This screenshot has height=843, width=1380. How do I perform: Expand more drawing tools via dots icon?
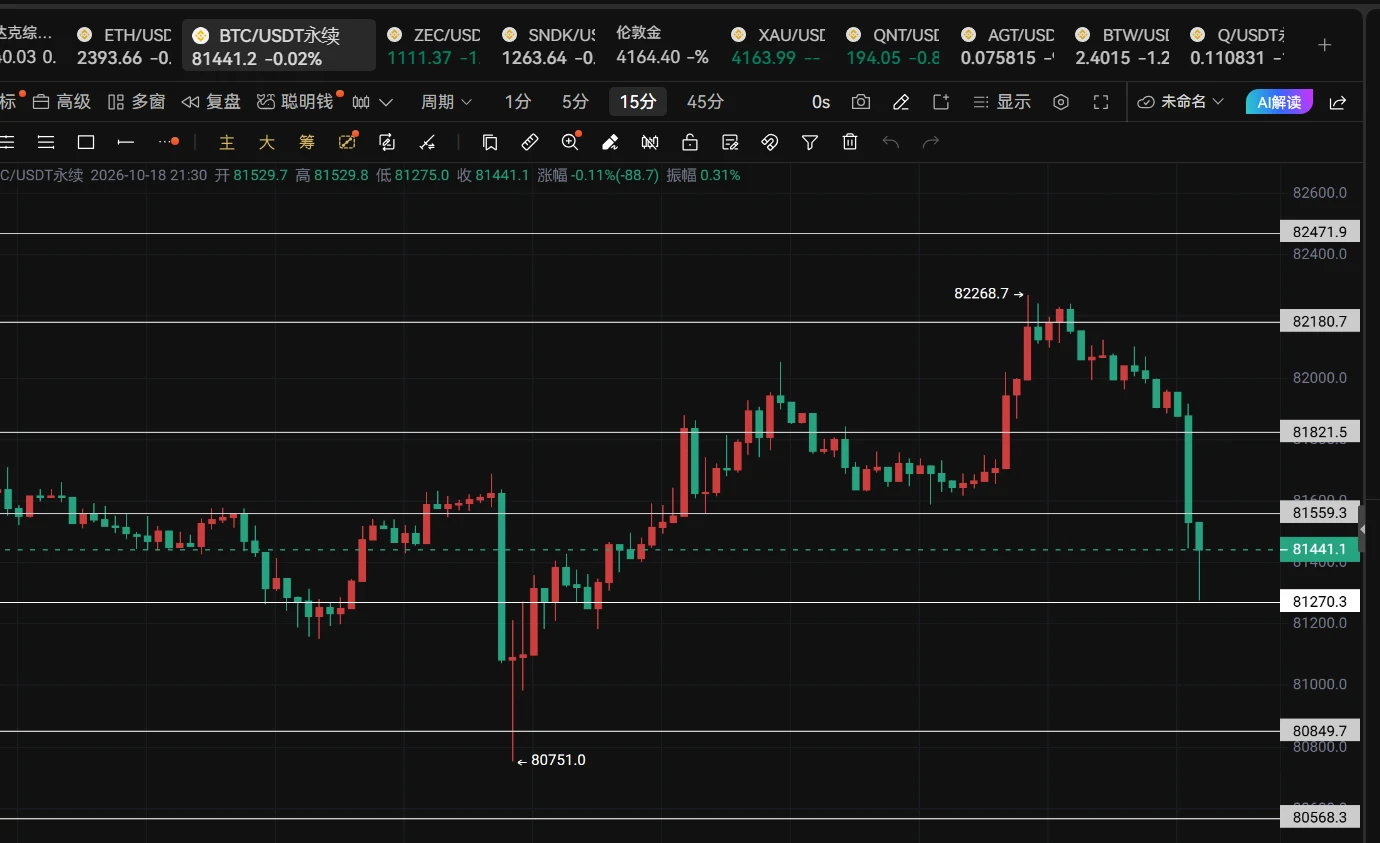pyautogui.click(x=168, y=142)
